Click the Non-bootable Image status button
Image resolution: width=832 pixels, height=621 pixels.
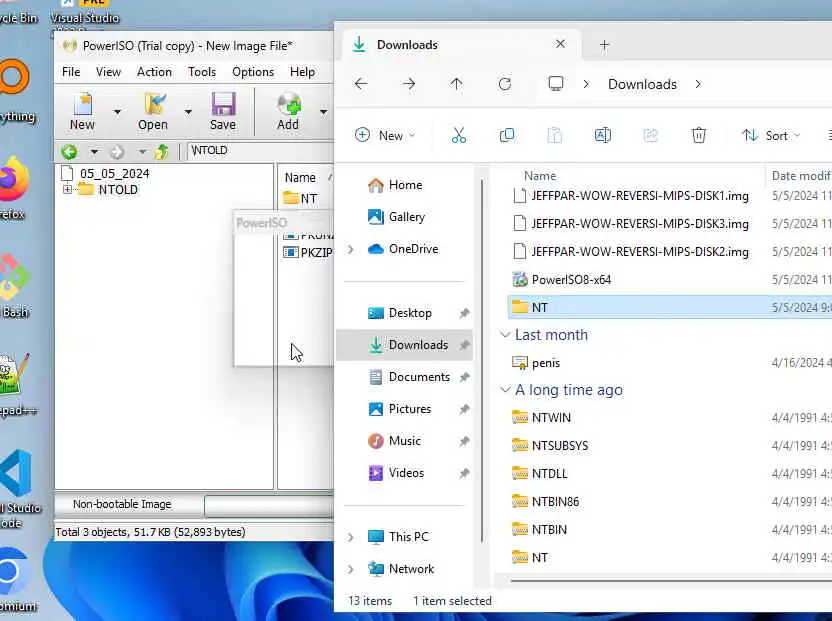(x=122, y=504)
